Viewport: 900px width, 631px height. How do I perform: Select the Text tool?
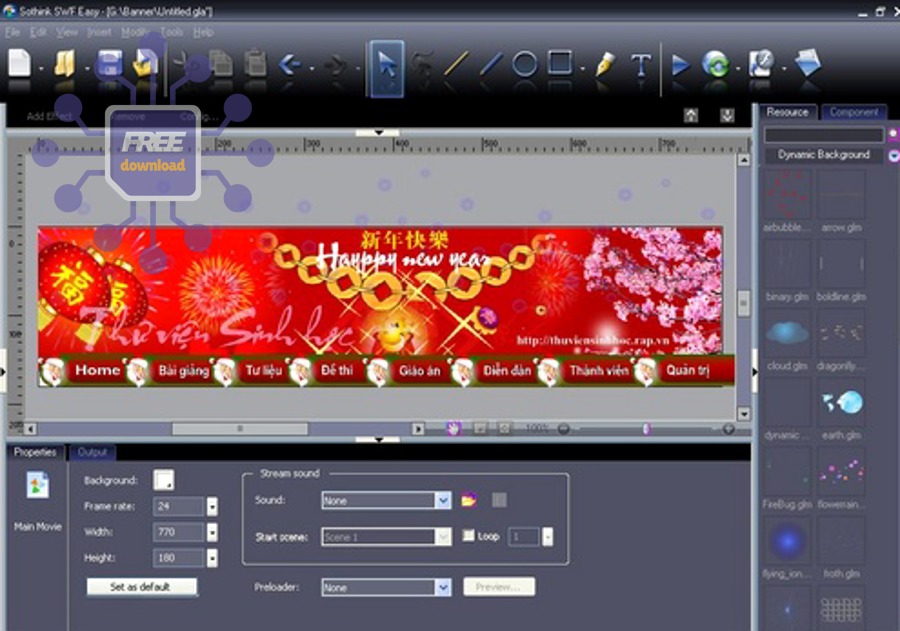pos(641,65)
